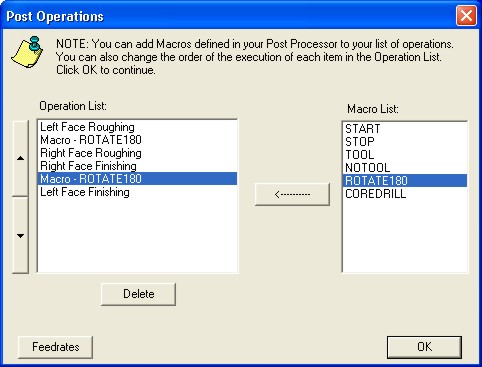Choose NOTOOL macro in the Macro List
This screenshot has height=367, width=482.
point(405,168)
